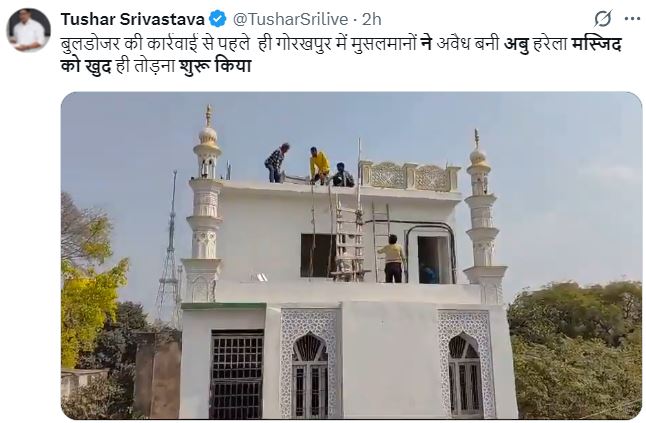Open the @TusharSrilive handle link

[291, 19]
